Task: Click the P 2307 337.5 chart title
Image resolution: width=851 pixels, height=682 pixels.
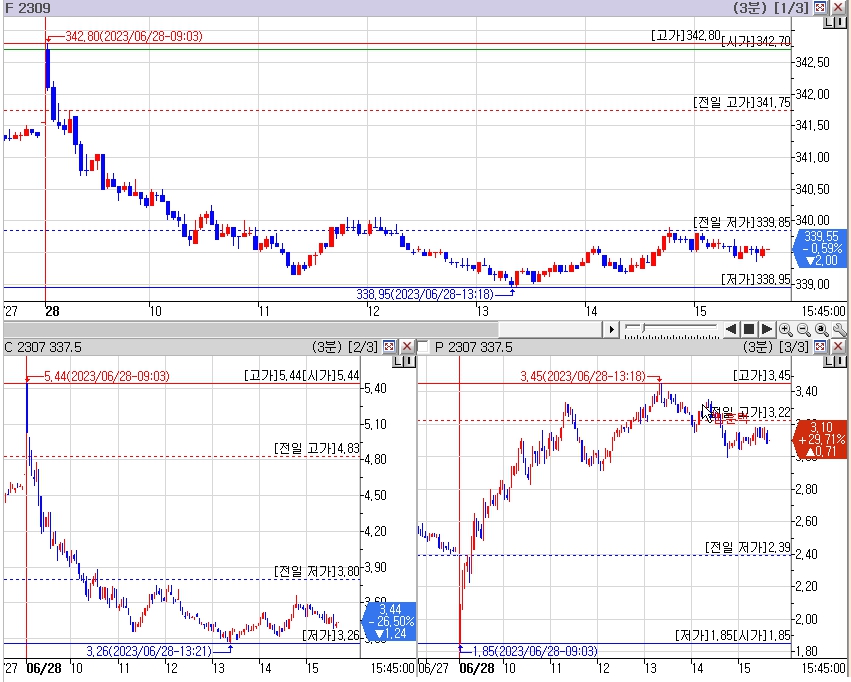Action: (x=474, y=347)
